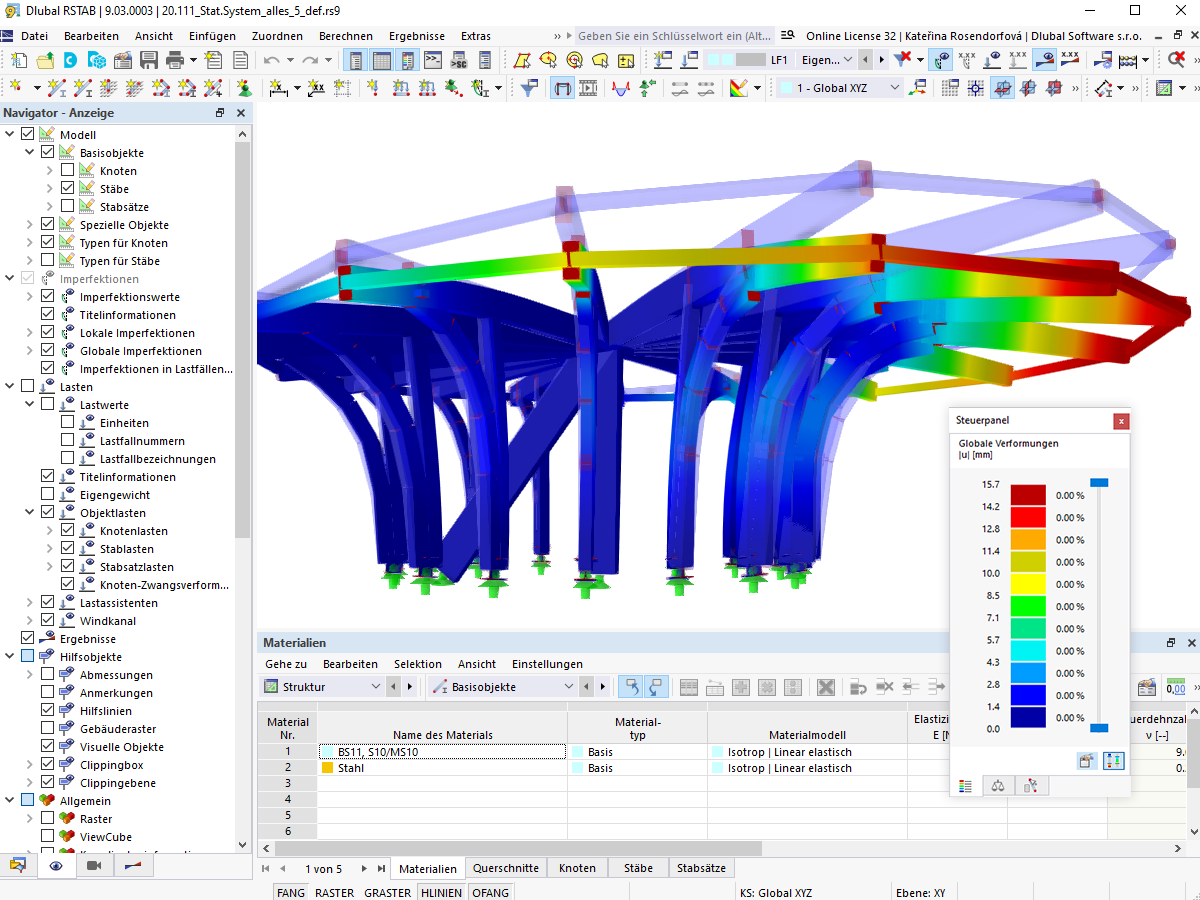The width and height of the screenshot is (1200, 900).
Task: Enable the Eigengewicht checkbox
Action: 47,494
